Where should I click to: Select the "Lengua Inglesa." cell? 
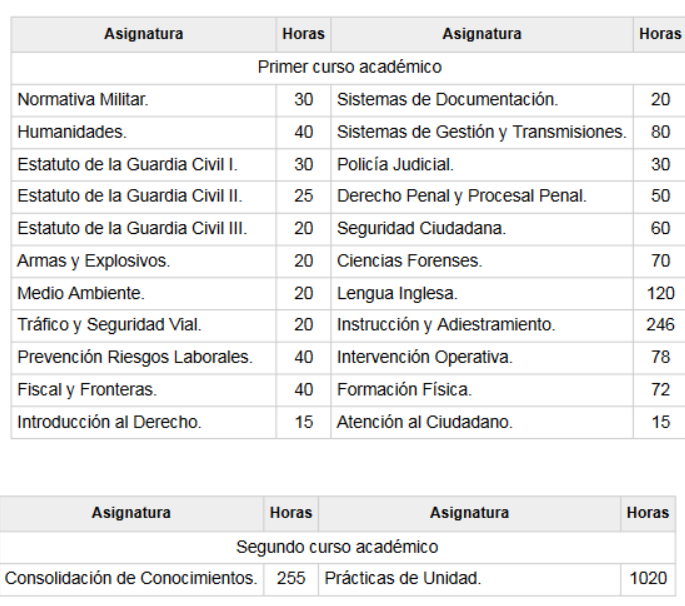click(397, 293)
